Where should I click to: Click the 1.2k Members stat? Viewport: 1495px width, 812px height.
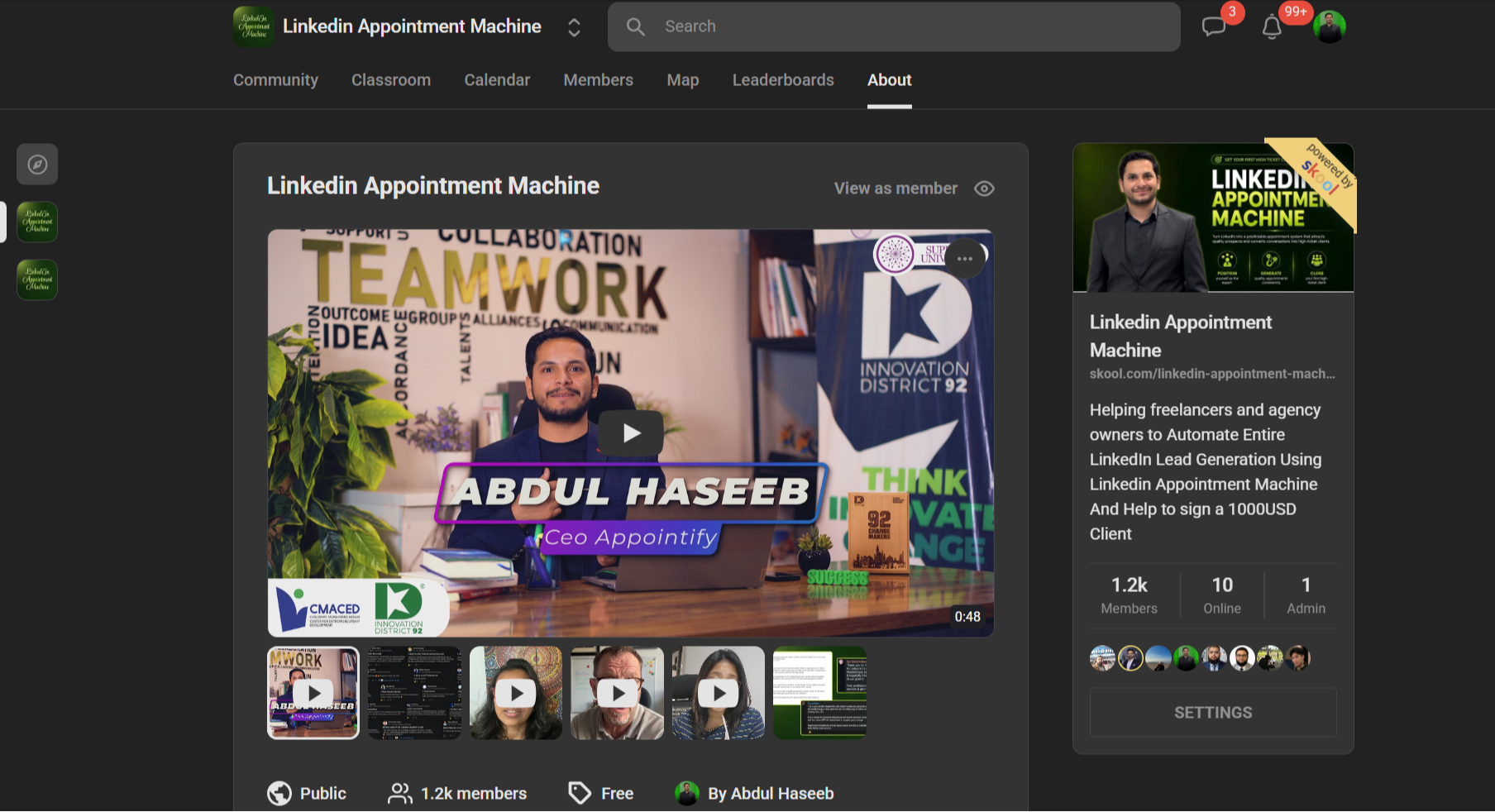point(1130,595)
